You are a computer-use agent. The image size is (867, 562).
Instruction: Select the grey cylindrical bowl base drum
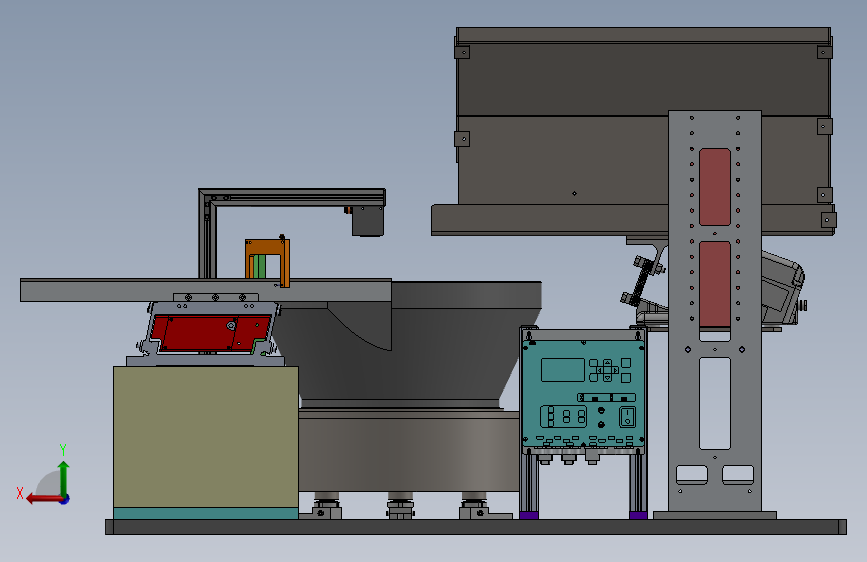tap(409, 451)
